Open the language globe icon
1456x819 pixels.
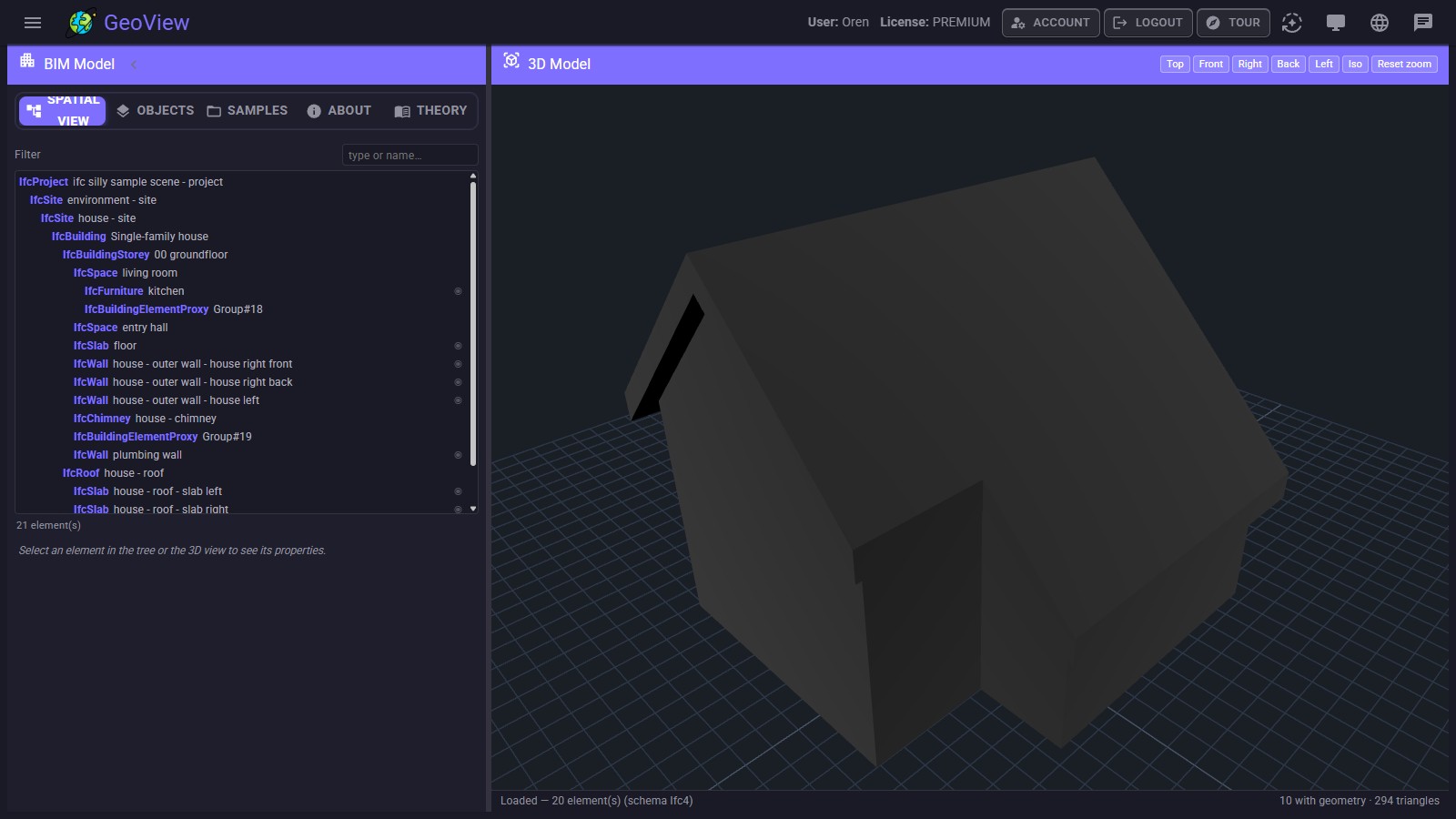click(1380, 23)
